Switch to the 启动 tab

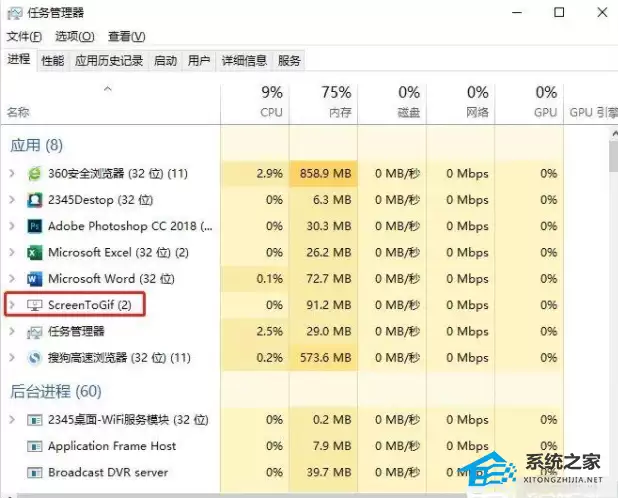click(x=165, y=61)
